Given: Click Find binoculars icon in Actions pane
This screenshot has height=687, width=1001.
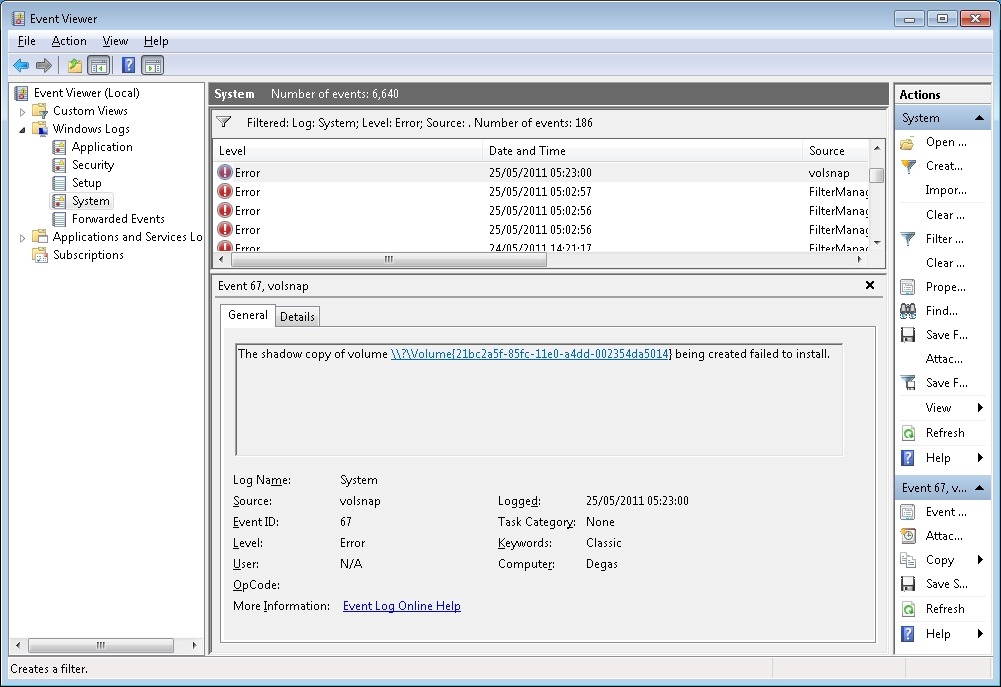Looking at the screenshot, I should 908,311.
